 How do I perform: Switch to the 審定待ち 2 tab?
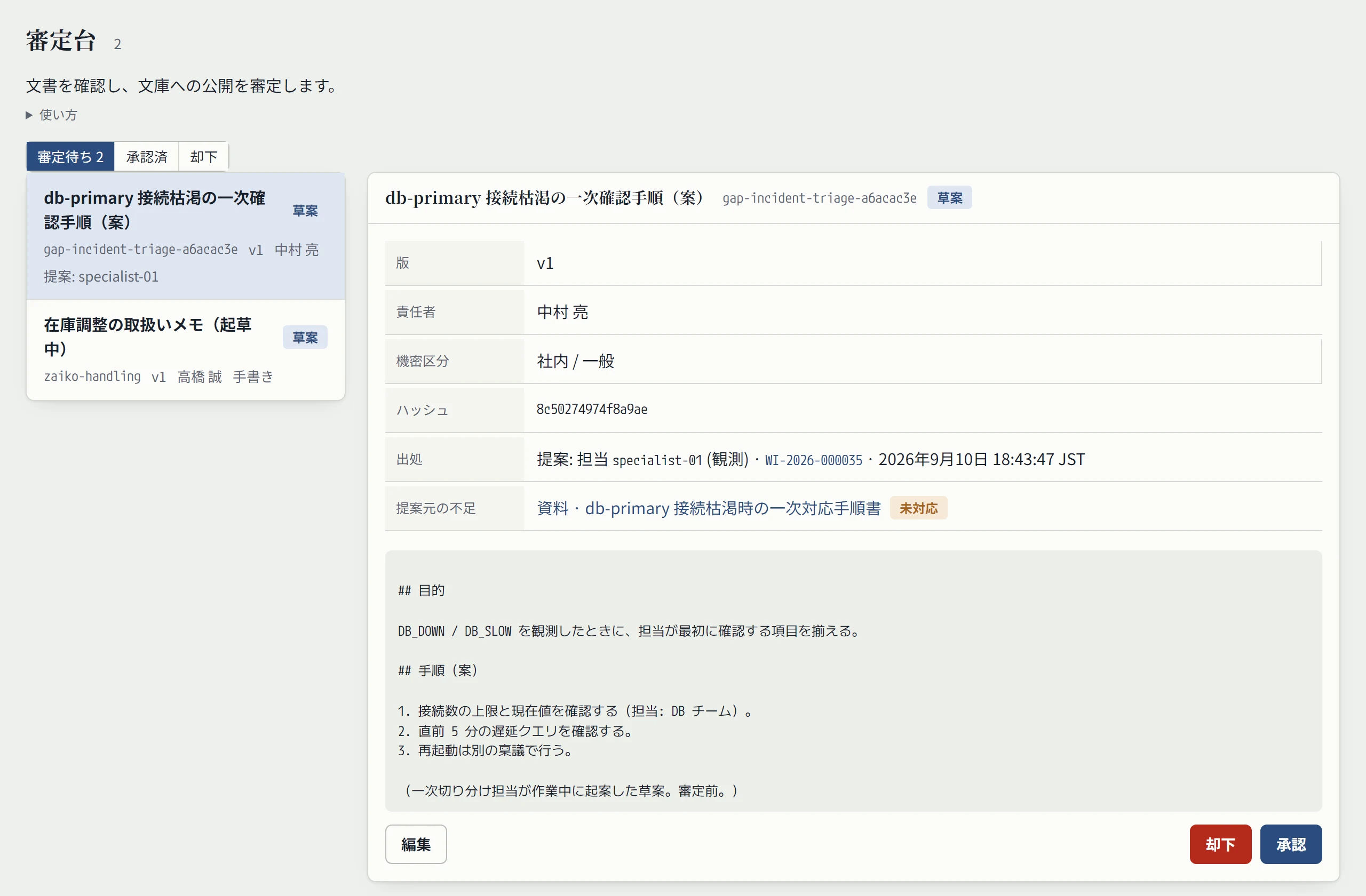70,157
